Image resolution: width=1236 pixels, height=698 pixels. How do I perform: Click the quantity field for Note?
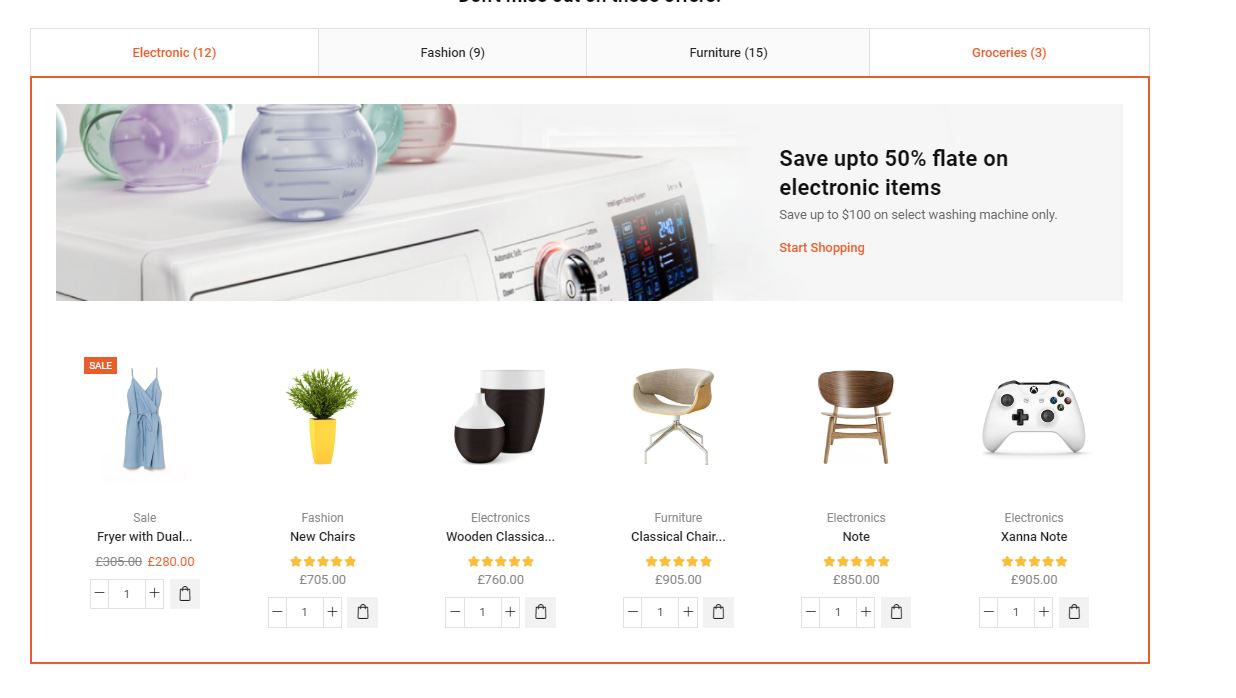(x=838, y=612)
